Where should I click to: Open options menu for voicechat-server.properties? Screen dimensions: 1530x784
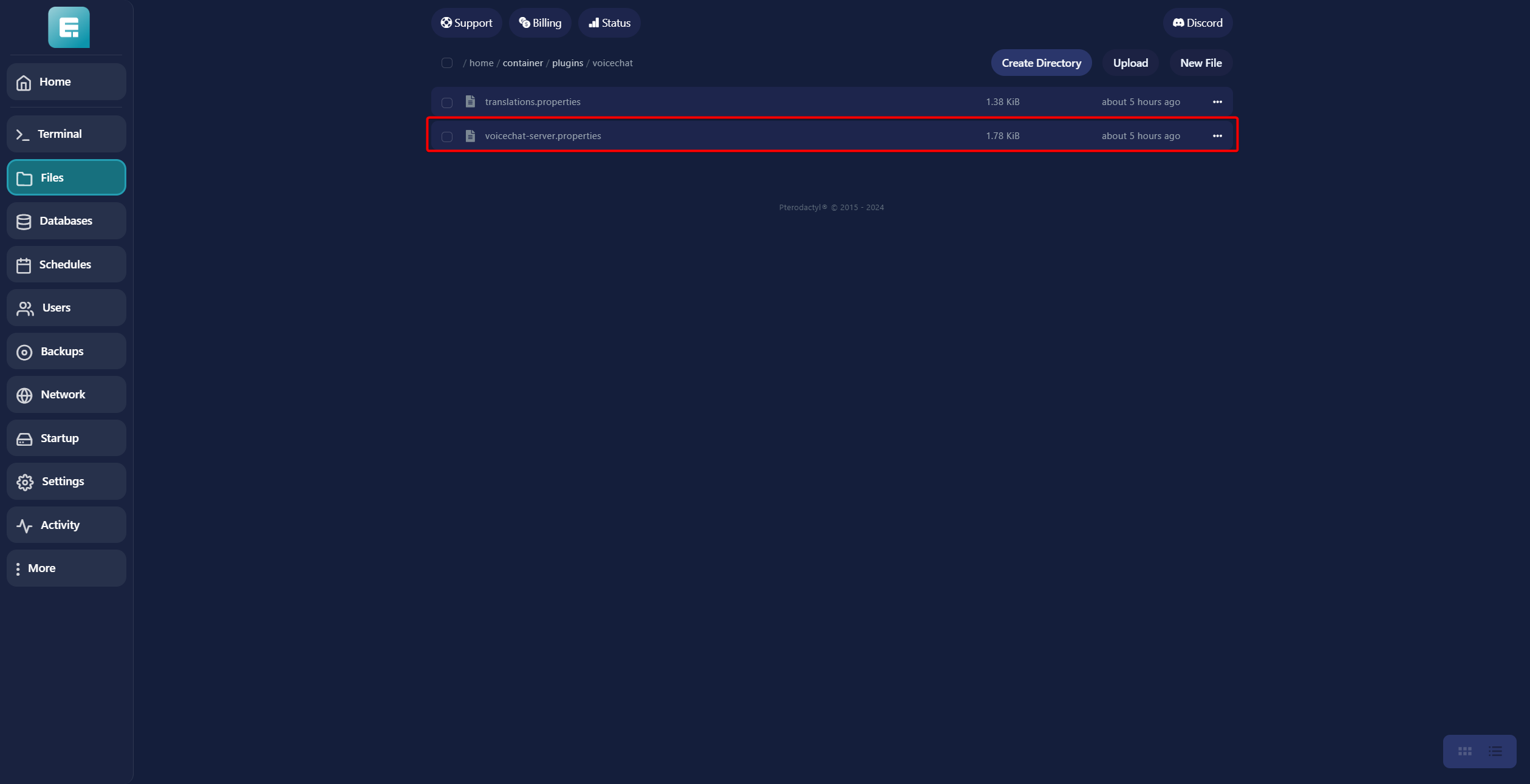coord(1217,136)
